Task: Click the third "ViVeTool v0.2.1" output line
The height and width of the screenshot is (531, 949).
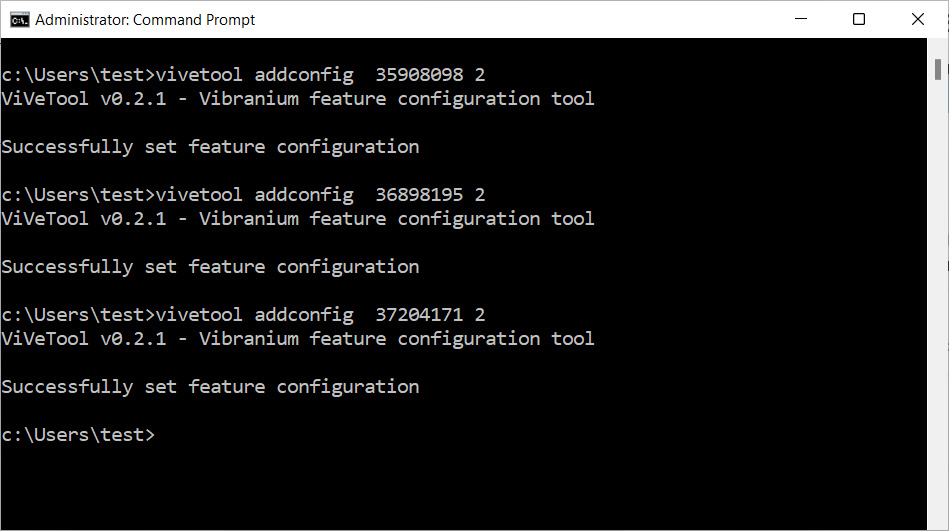Action: [298, 339]
